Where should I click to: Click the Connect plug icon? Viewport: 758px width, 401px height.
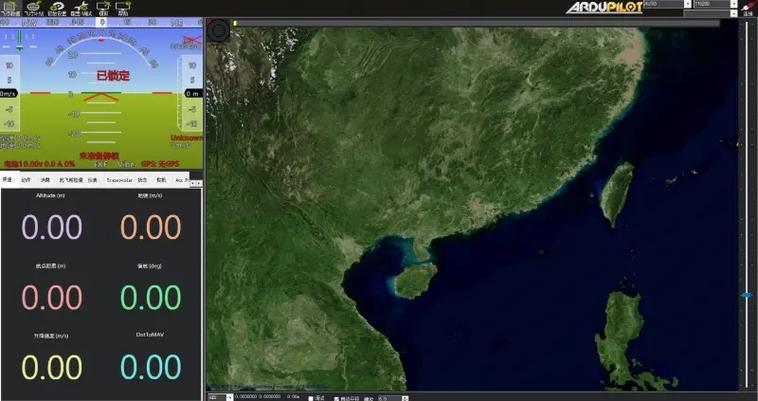click(x=747, y=9)
